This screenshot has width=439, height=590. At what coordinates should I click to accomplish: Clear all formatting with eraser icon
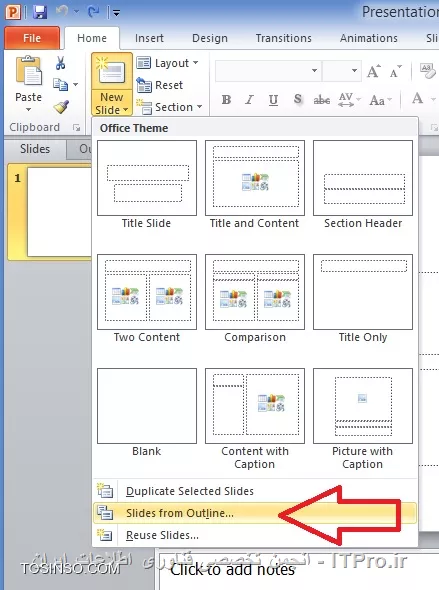[428, 70]
